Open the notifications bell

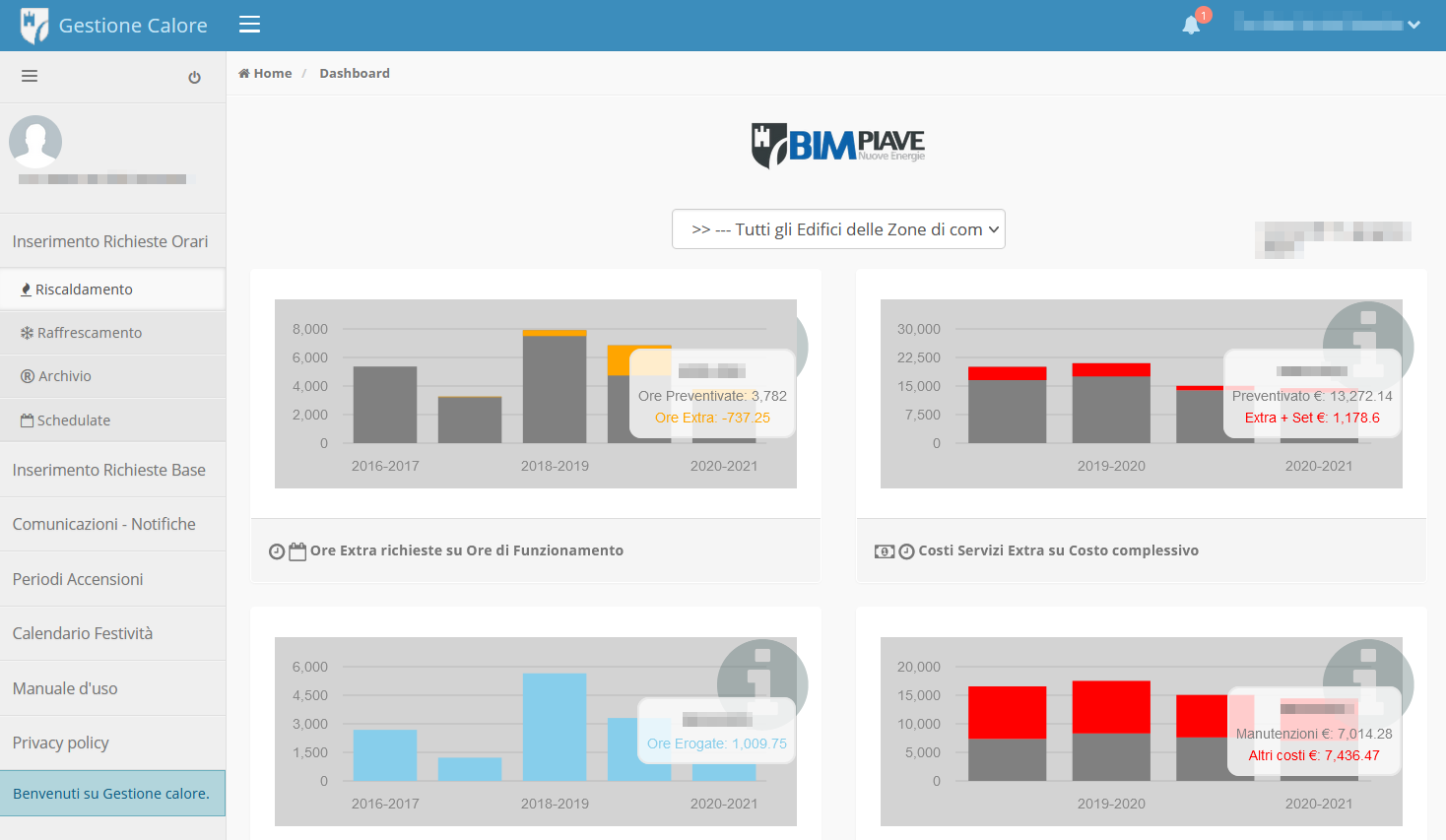pyautogui.click(x=1191, y=26)
